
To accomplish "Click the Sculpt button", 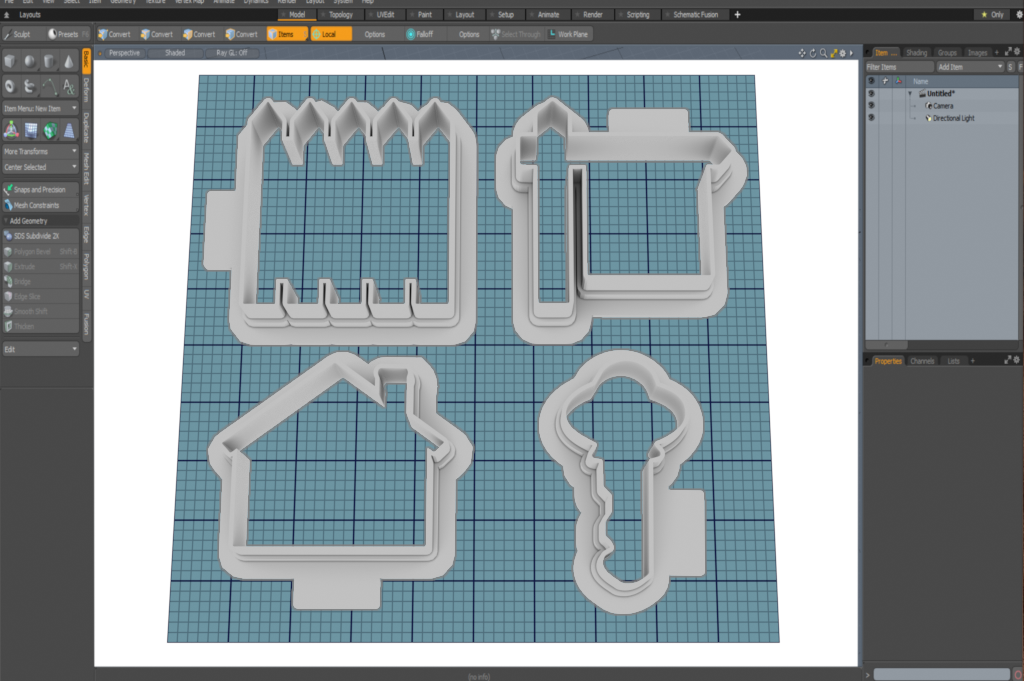I will point(21,34).
